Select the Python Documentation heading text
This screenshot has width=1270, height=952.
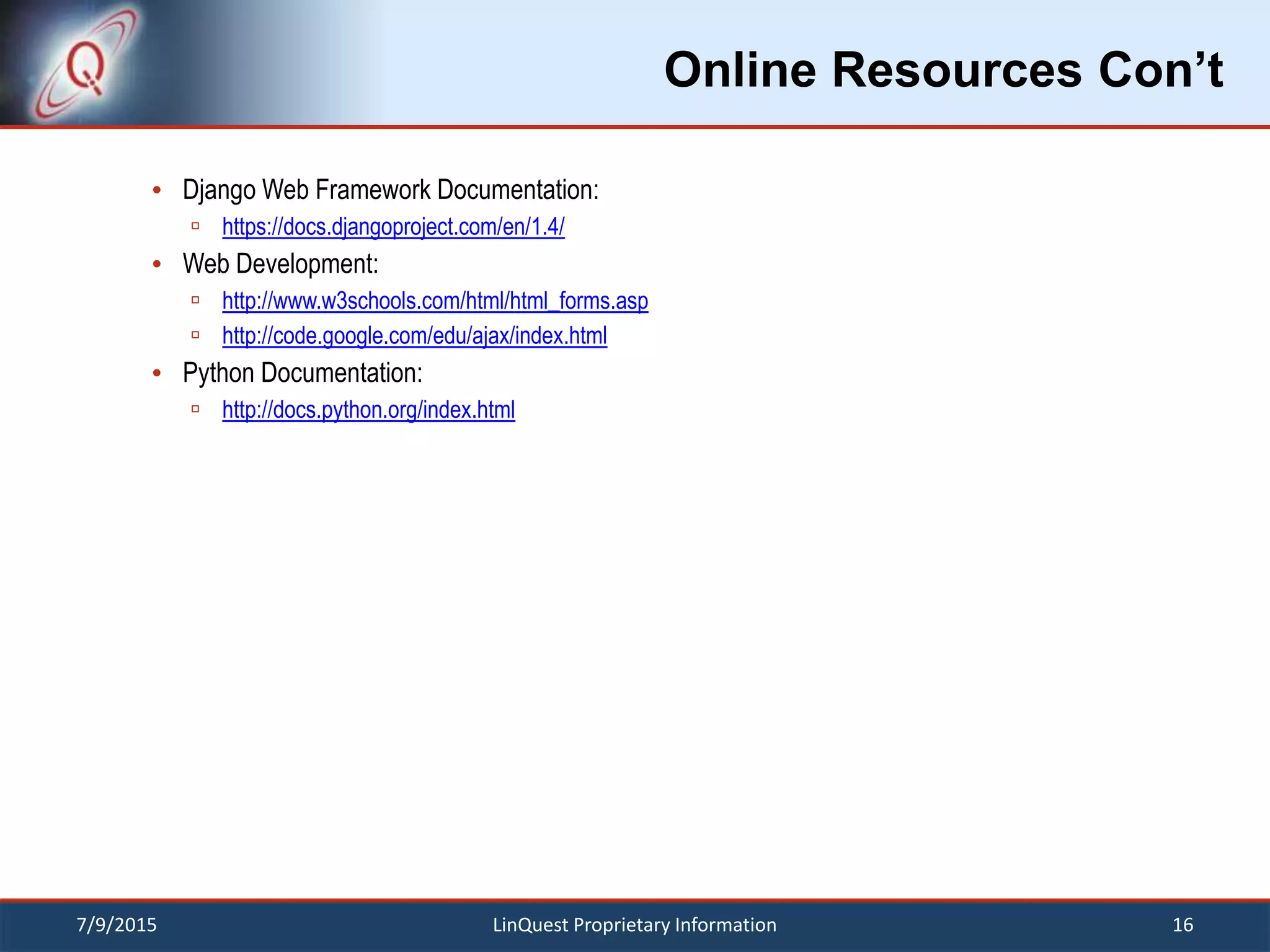point(303,373)
